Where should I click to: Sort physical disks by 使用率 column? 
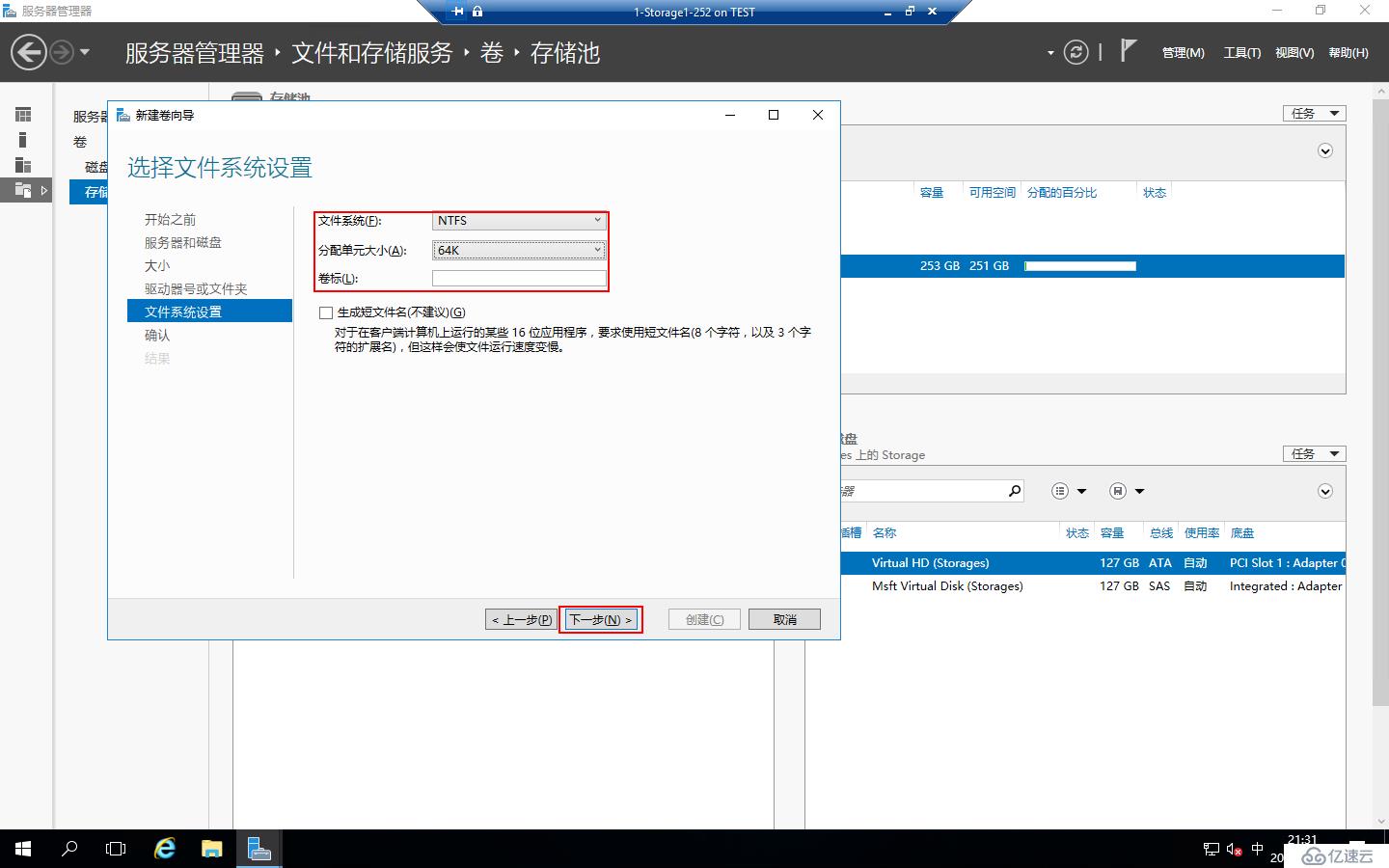(x=1202, y=533)
